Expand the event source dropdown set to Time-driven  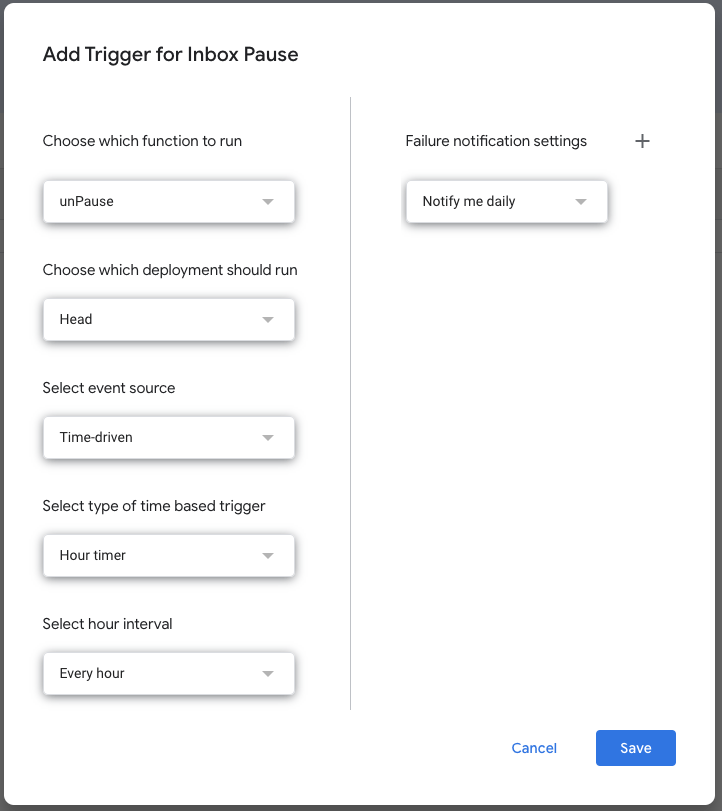pyautogui.click(x=169, y=438)
